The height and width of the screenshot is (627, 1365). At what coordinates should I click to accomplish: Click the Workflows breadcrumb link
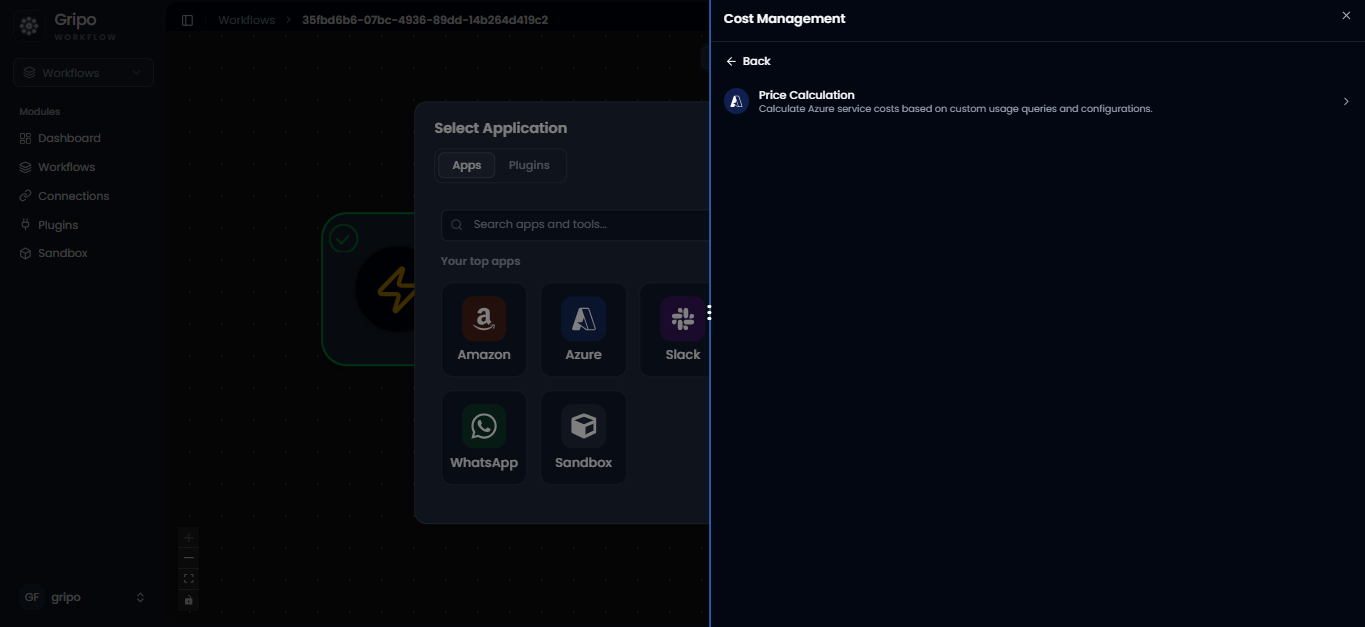click(x=246, y=20)
